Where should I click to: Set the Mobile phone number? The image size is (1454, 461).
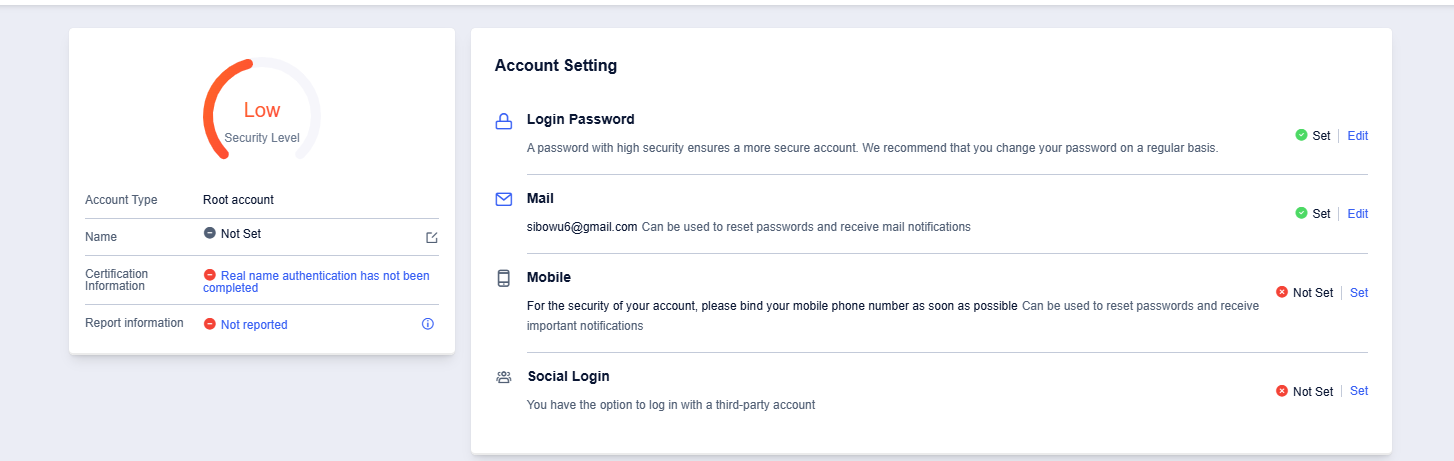coord(1359,293)
